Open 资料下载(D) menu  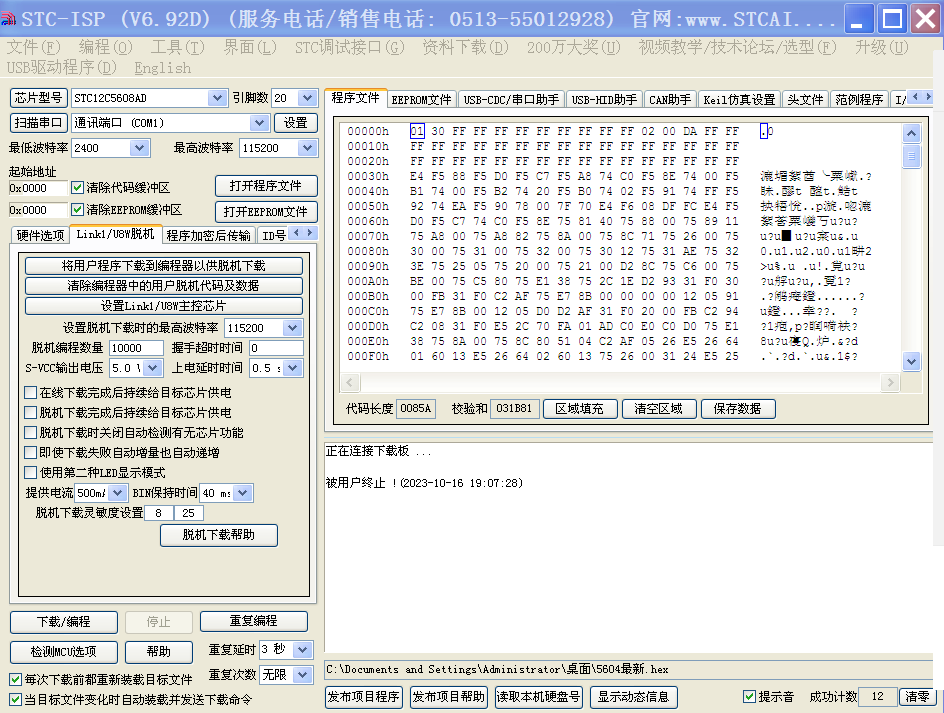[x=465, y=47]
